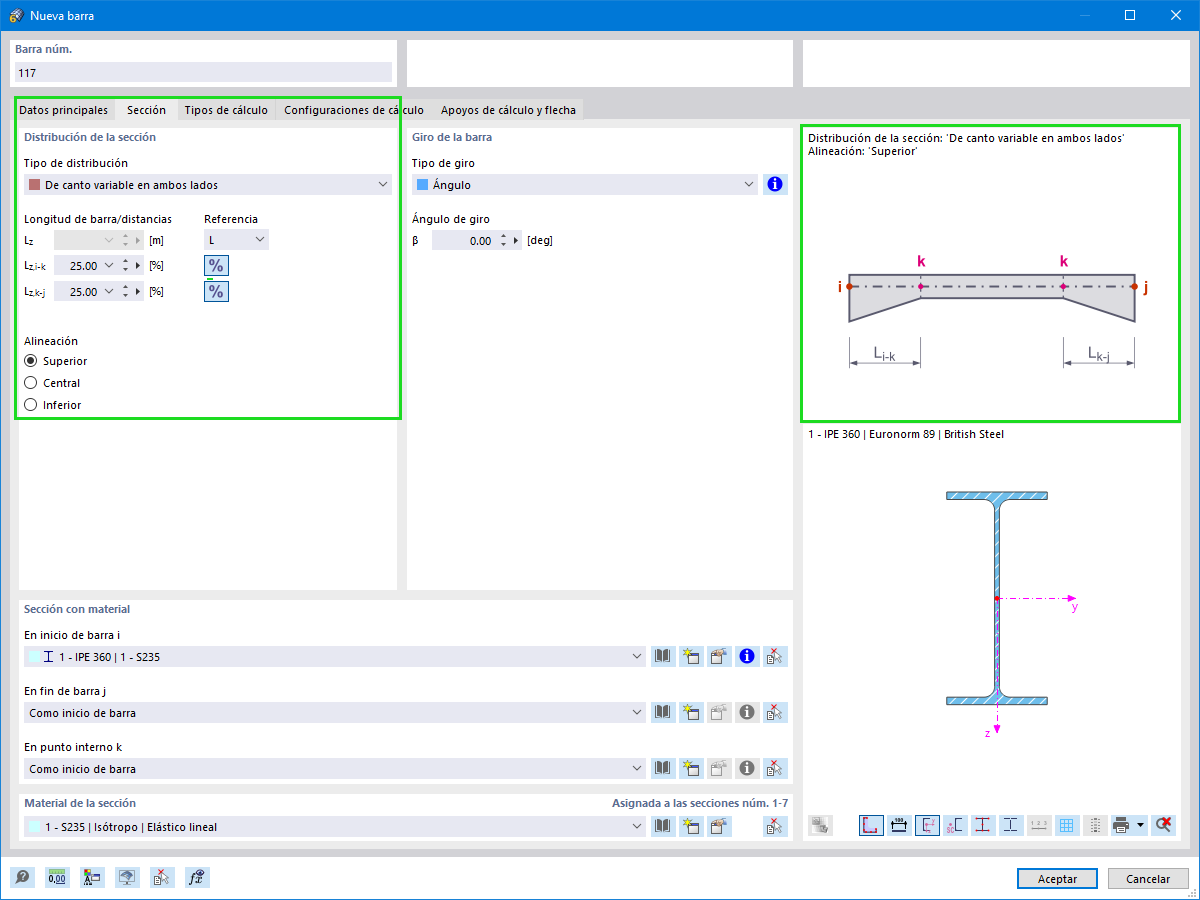Click the print icon below section preview
Image resolution: width=1200 pixels, height=900 pixels.
tap(1122, 825)
